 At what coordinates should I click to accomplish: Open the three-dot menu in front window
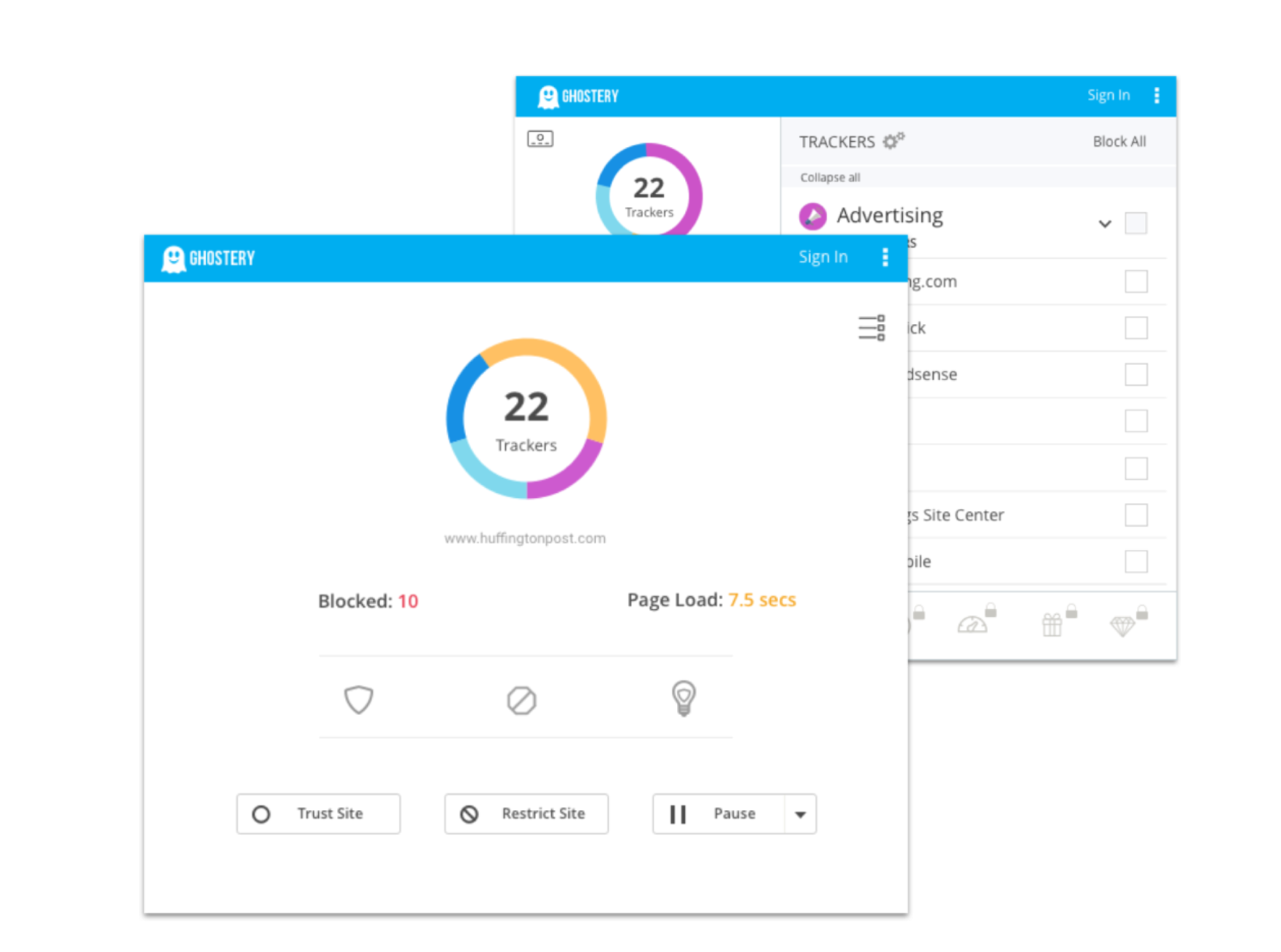[x=885, y=257]
